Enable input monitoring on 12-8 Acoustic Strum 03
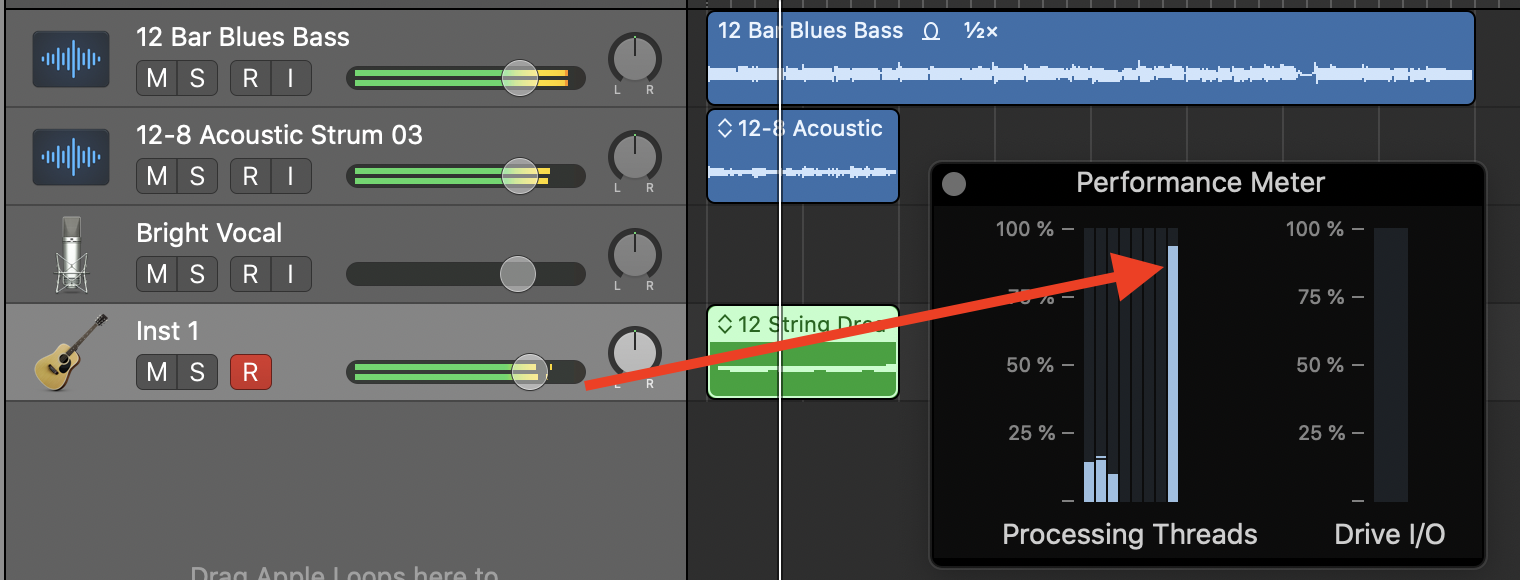 [x=291, y=176]
